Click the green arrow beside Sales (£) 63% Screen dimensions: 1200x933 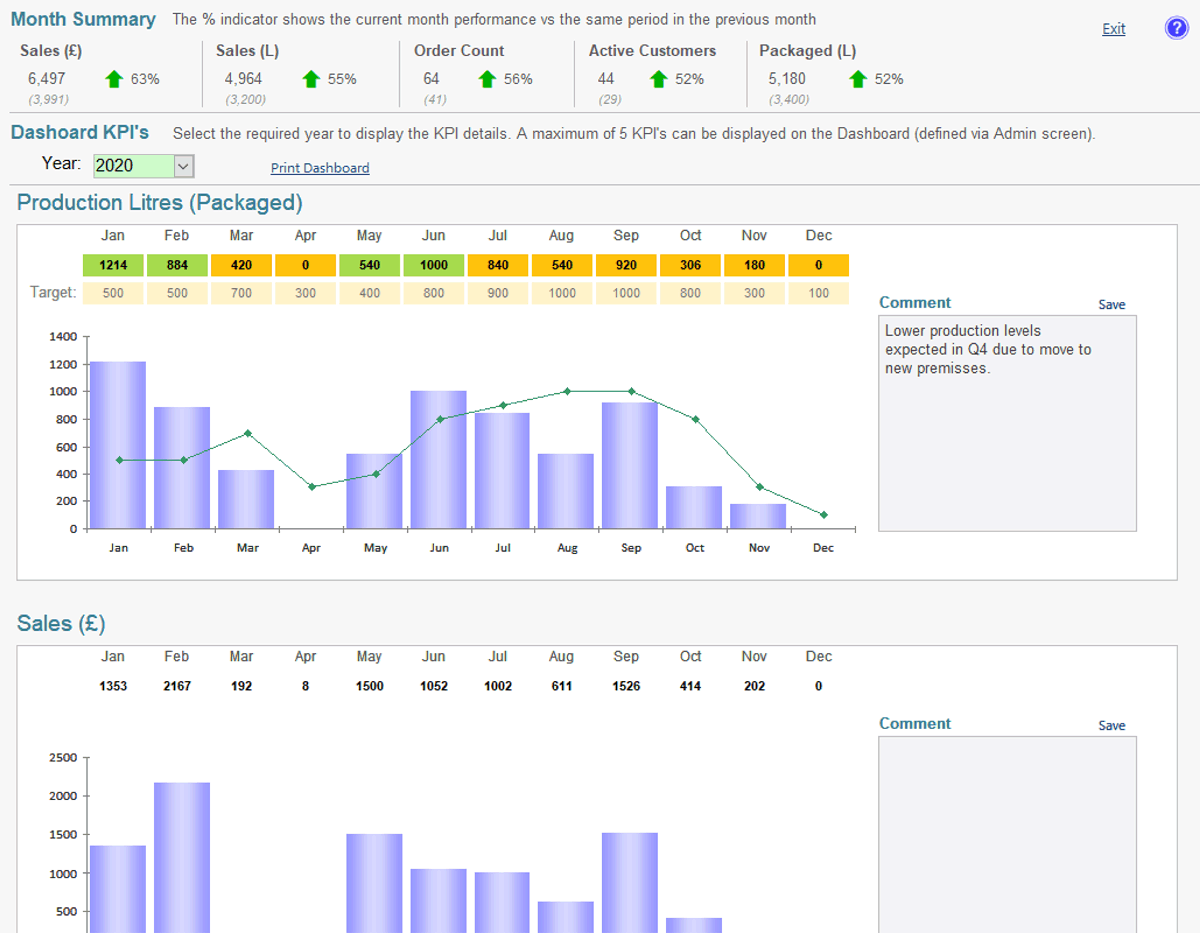113,79
